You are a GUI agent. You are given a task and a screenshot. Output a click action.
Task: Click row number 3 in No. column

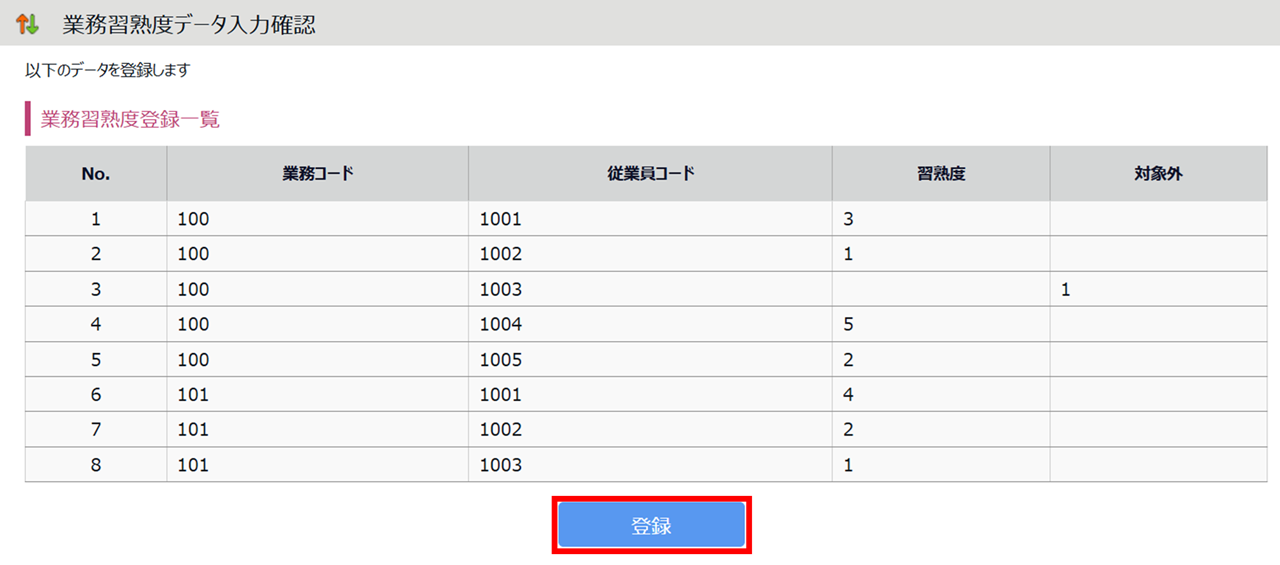96,290
